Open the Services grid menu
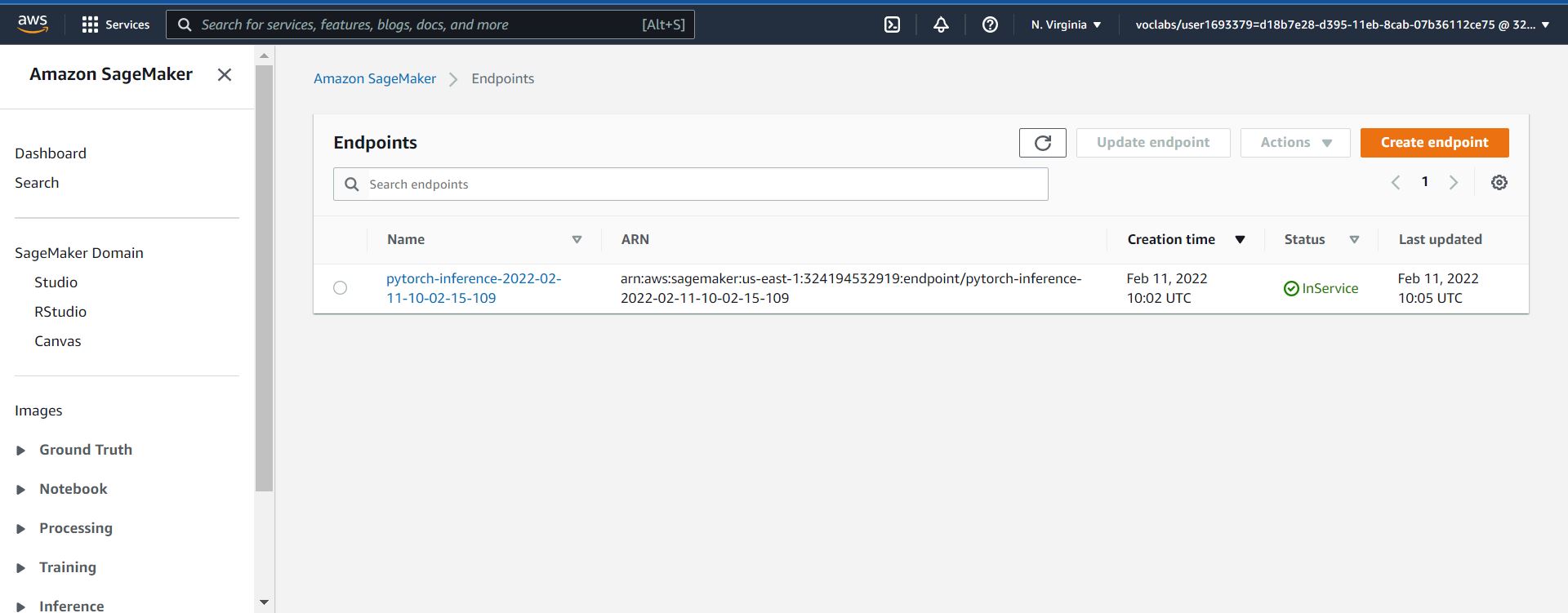The image size is (1568, 613). [x=116, y=24]
